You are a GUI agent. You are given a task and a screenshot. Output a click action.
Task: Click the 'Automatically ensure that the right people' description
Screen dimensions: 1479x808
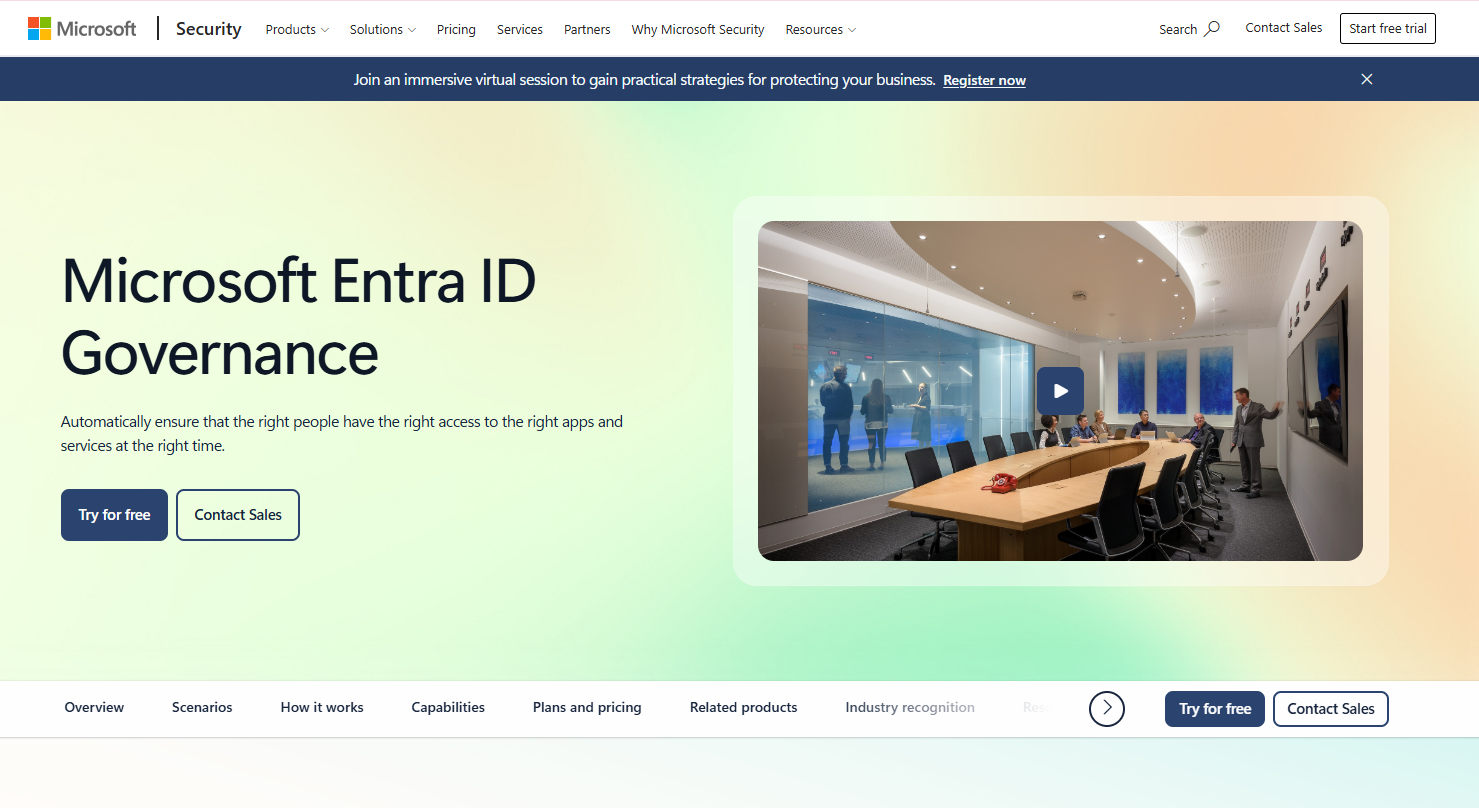(x=342, y=434)
